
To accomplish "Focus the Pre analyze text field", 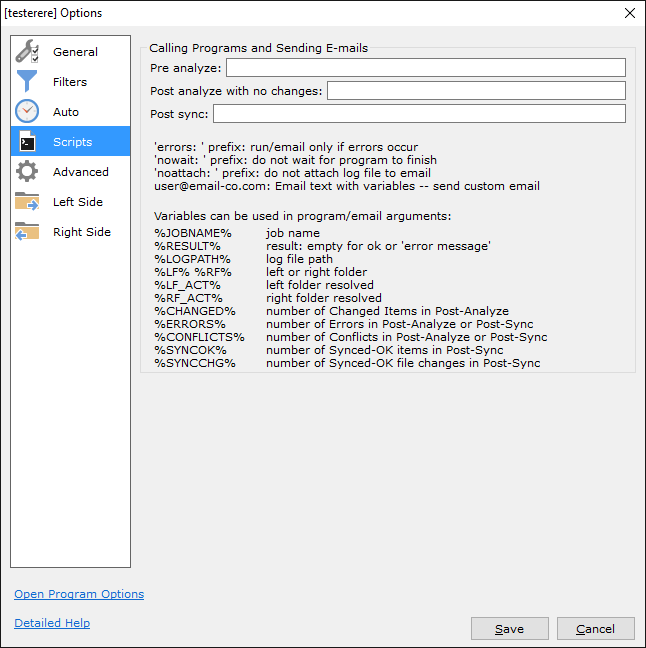I will [425, 68].
